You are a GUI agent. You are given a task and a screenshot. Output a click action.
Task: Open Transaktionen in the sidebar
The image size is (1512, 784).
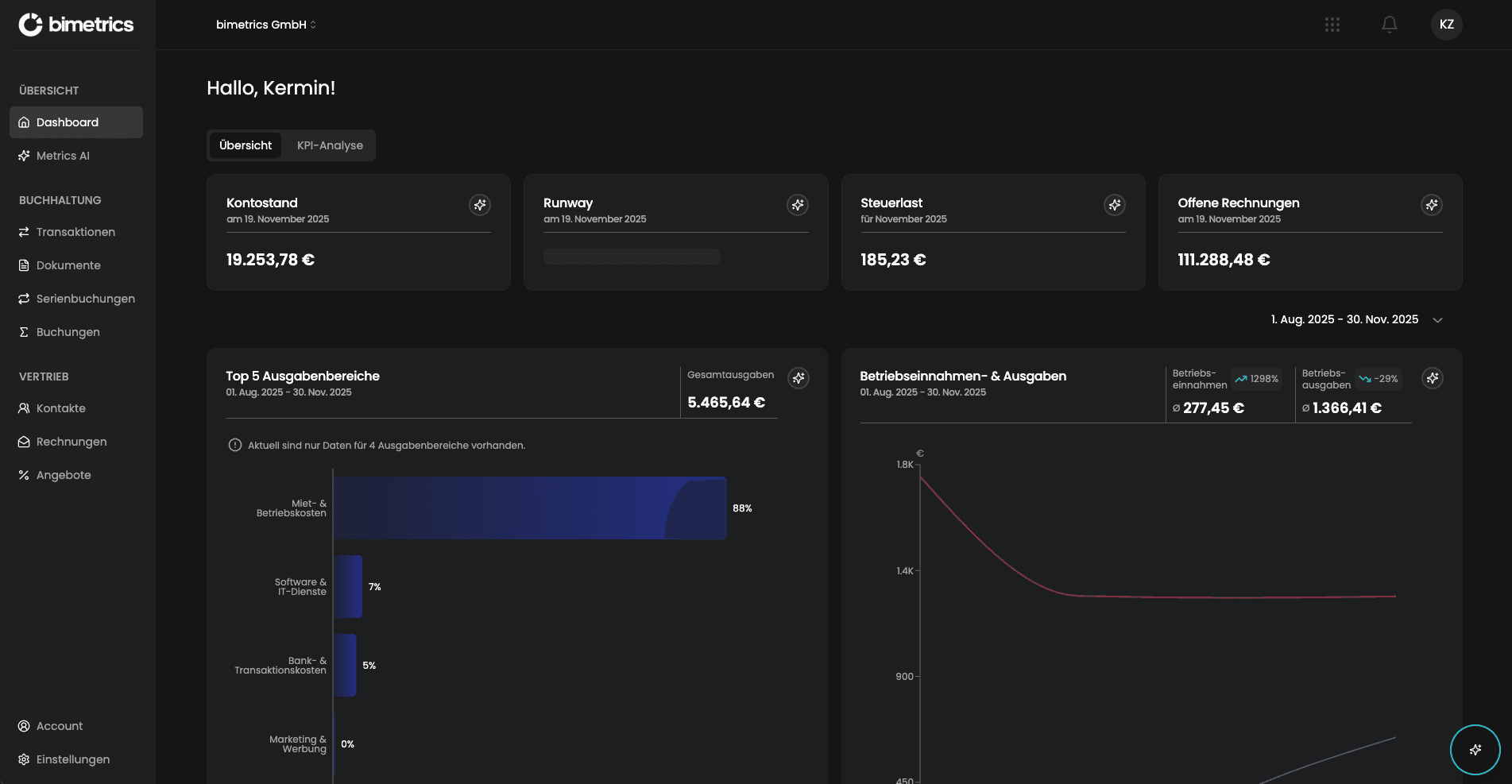[x=75, y=232]
